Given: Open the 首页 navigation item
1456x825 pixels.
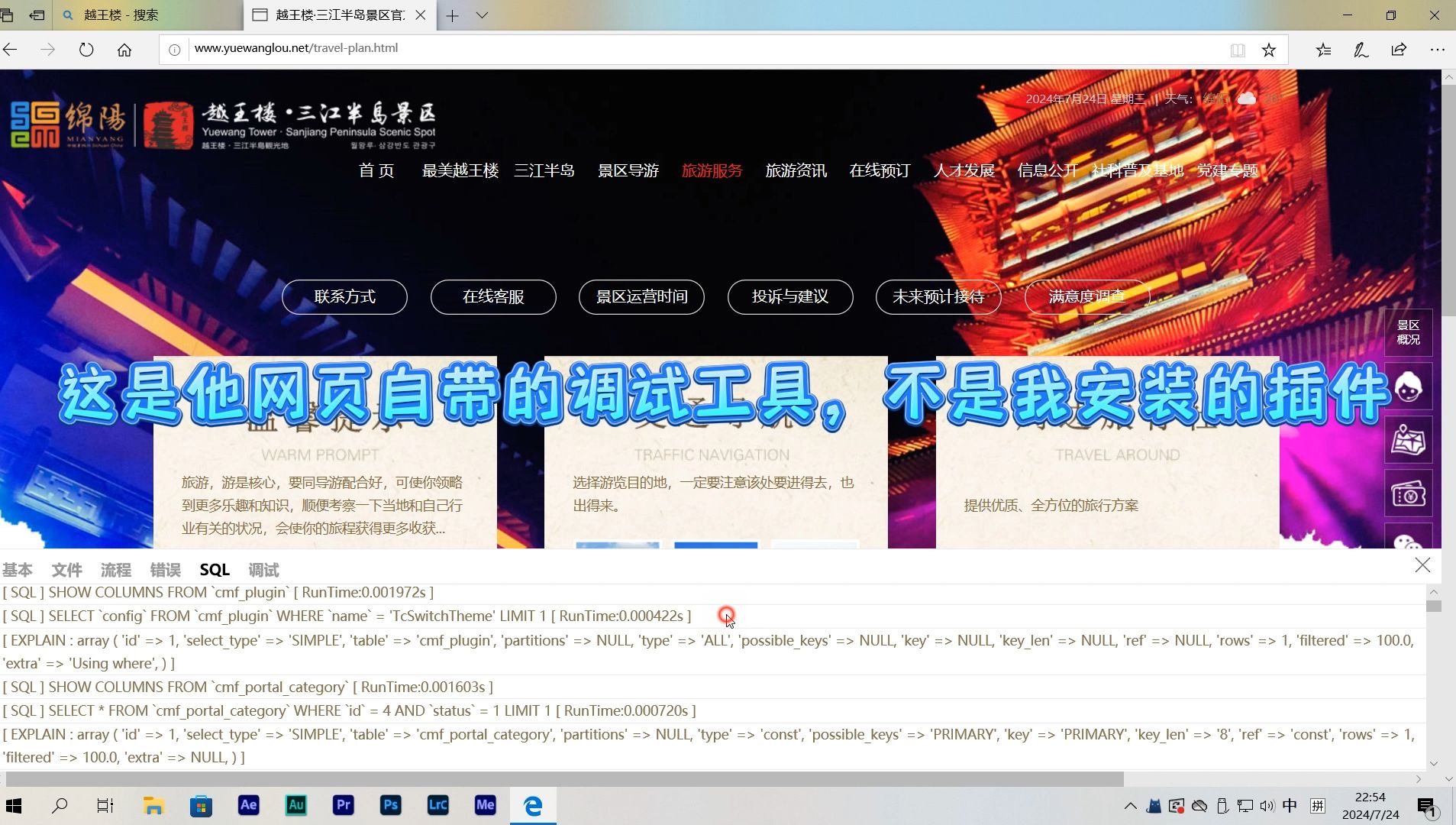Looking at the screenshot, I should click(376, 170).
